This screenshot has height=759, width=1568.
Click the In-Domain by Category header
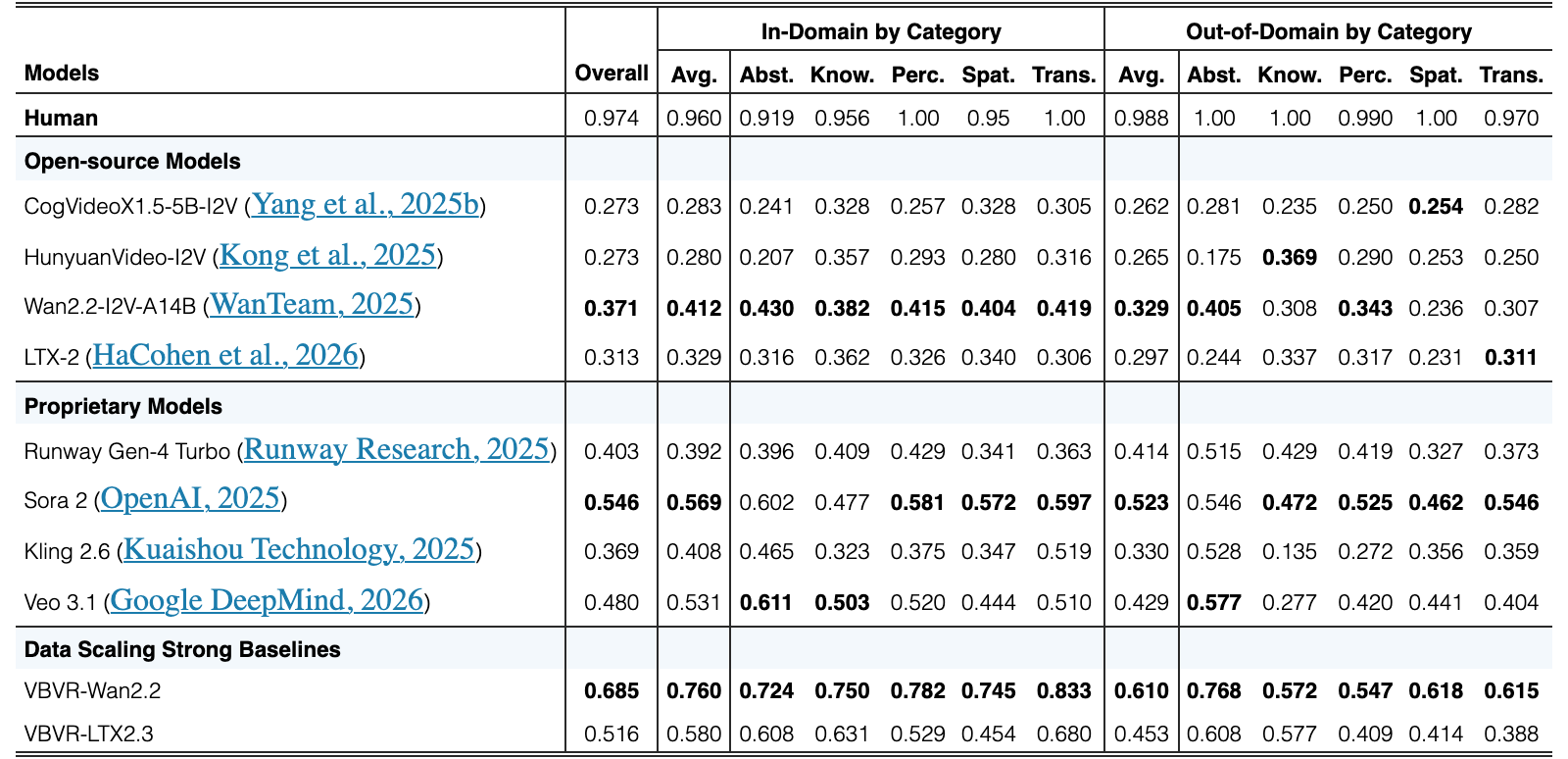(881, 31)
